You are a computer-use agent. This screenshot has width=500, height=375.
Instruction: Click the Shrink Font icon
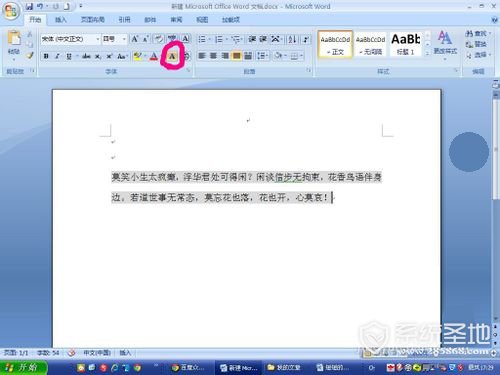(145, 39)
